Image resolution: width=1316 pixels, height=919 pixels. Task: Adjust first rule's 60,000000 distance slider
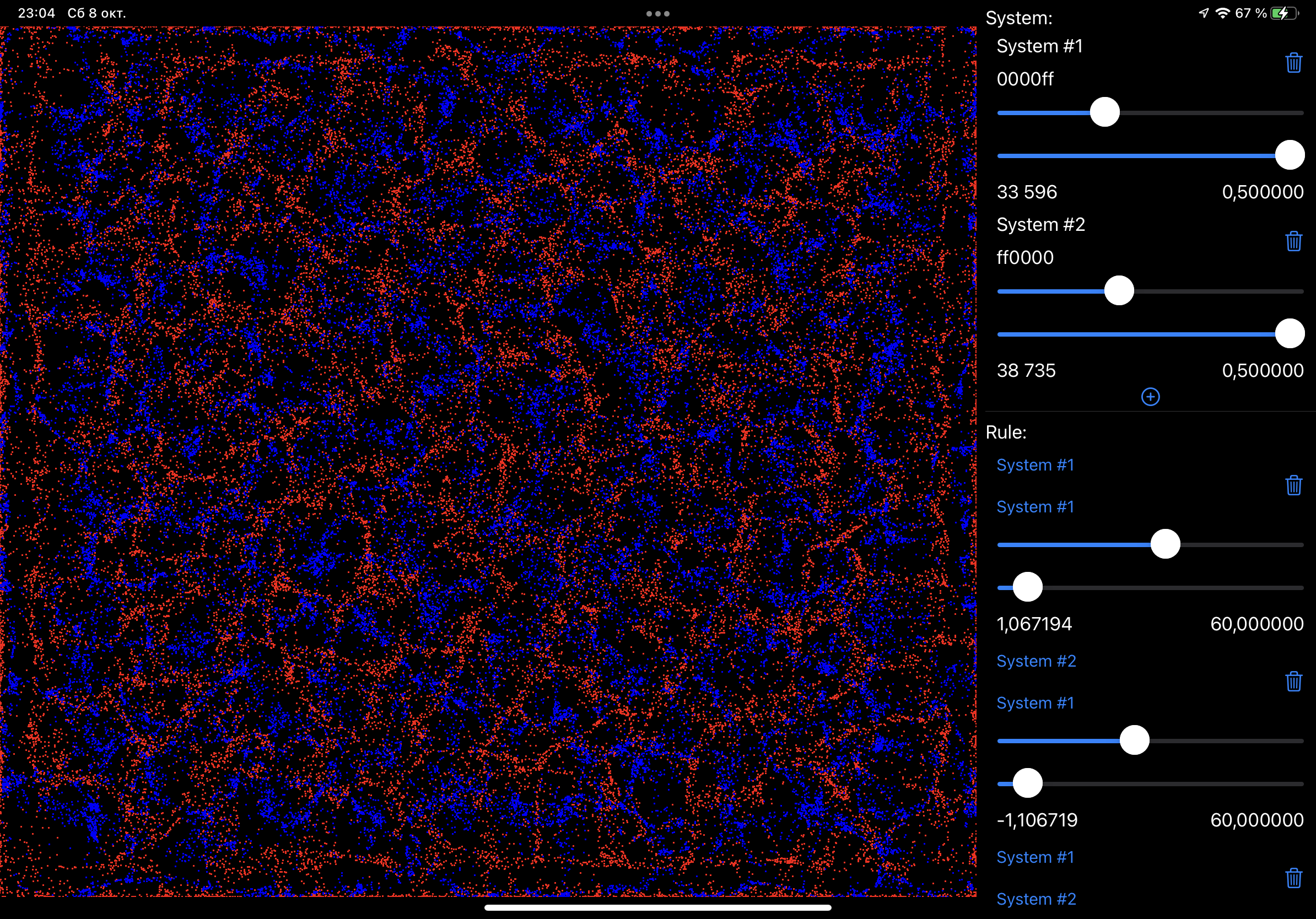click(1150, 587)
